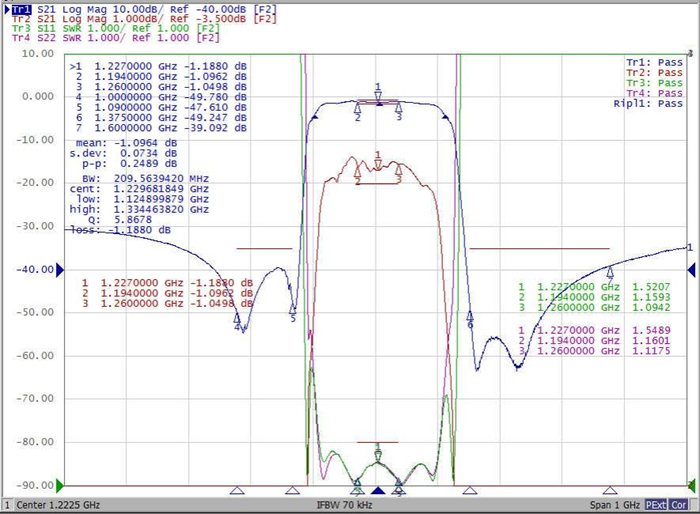Click the 0.000 y-axis scale label
Image resolution: width=700 pixels, height=514 pixels.
click(38, 96)
